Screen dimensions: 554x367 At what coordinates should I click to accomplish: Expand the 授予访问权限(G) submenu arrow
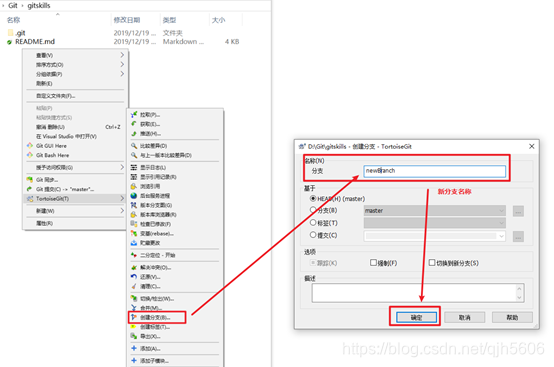pyautogui.click(x=122, y=167)
